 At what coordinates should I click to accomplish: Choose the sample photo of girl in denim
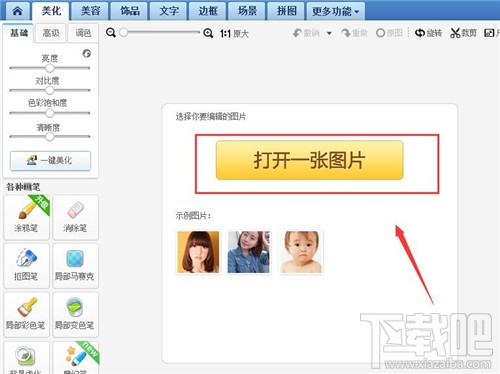click(x=249, y=252)
